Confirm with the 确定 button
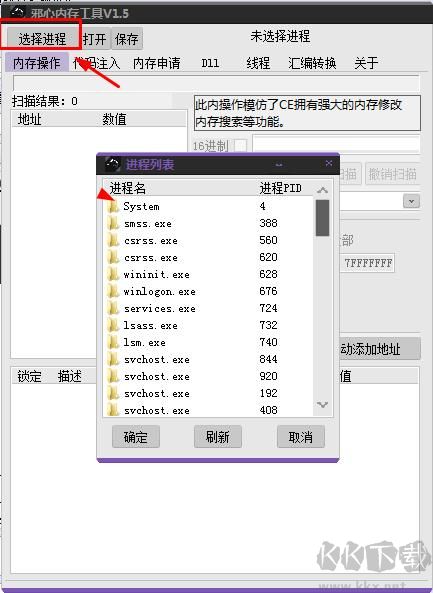 [x=136, y=437]
